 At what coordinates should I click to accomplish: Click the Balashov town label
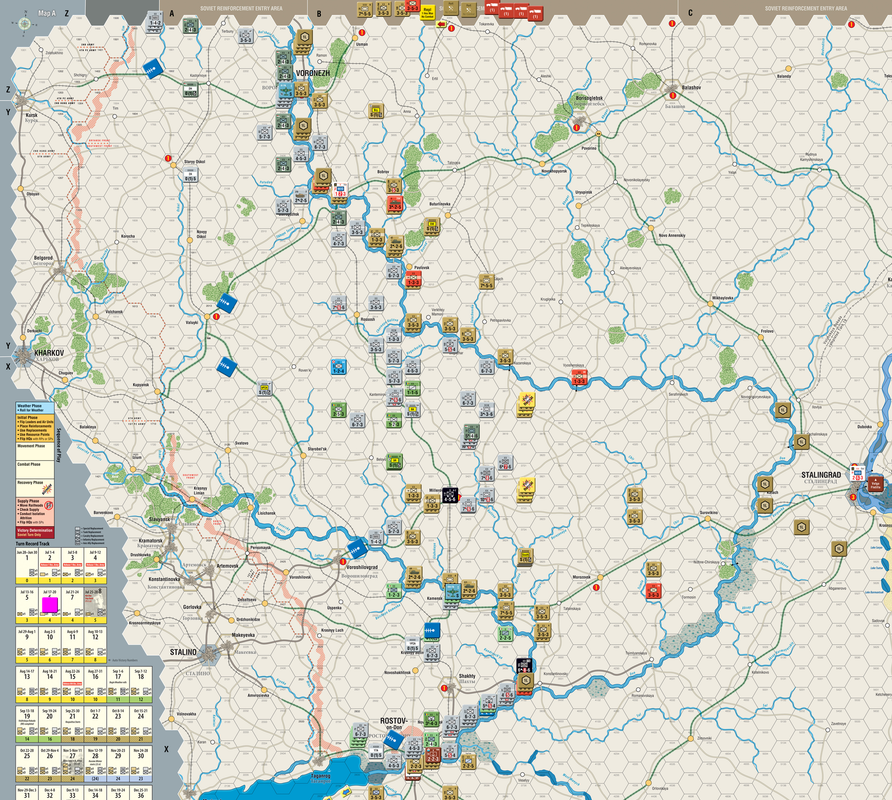point(691,88)
